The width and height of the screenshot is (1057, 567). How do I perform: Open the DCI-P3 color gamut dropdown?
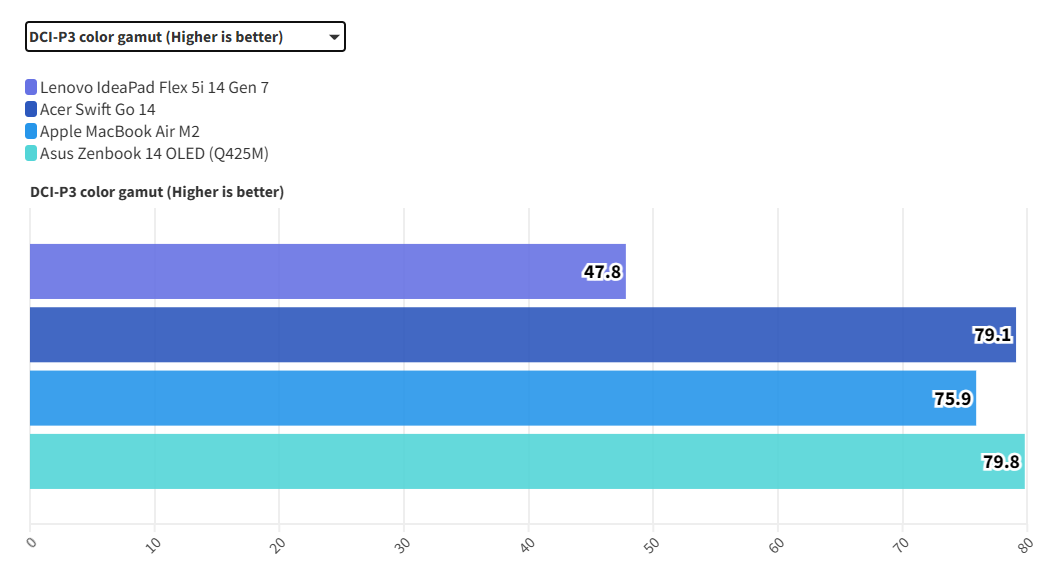[x=185, y=37]
